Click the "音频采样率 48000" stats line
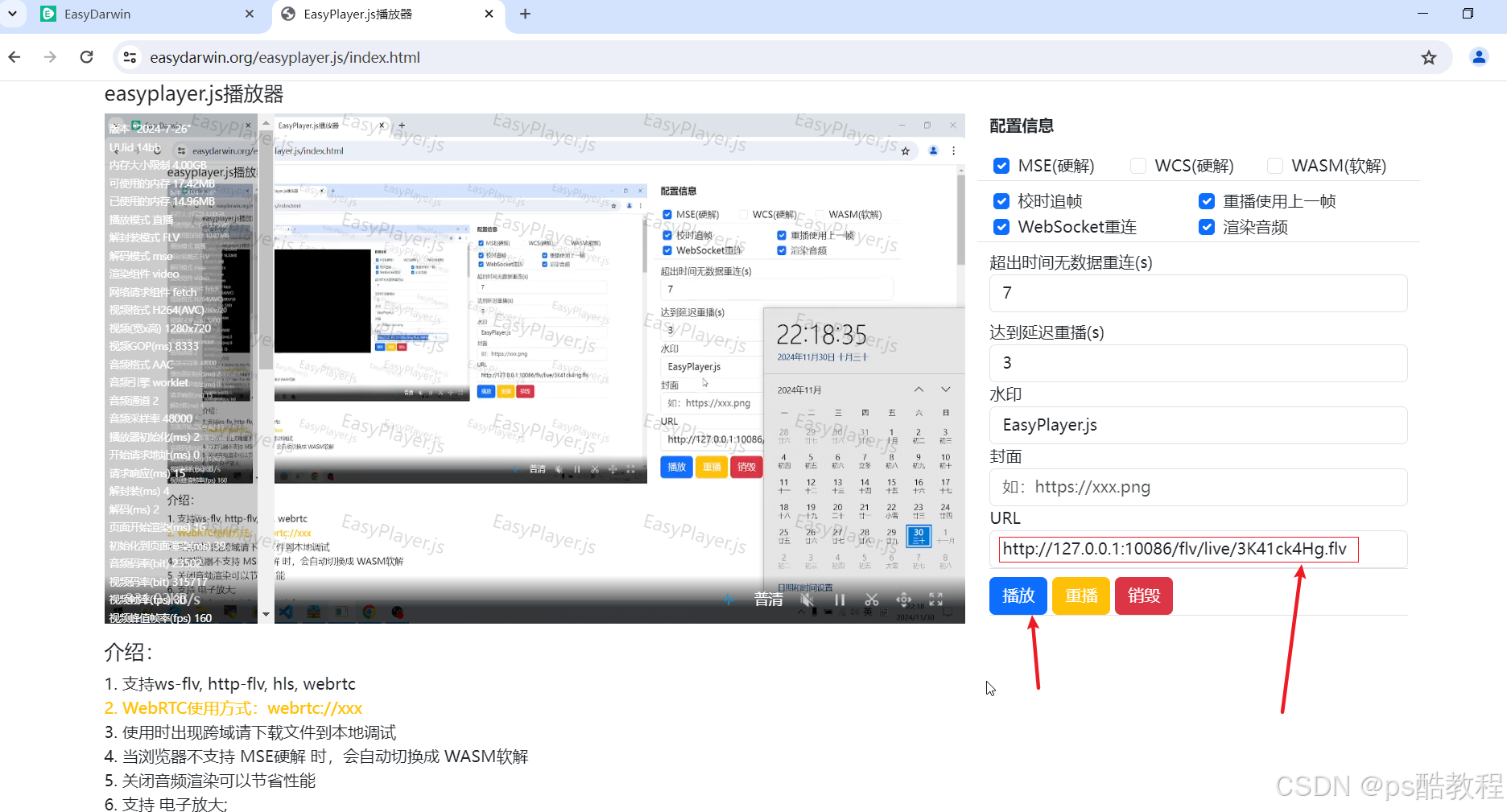Image resolution: width=1507 pixels, height=812 pixels. (151, 418)
